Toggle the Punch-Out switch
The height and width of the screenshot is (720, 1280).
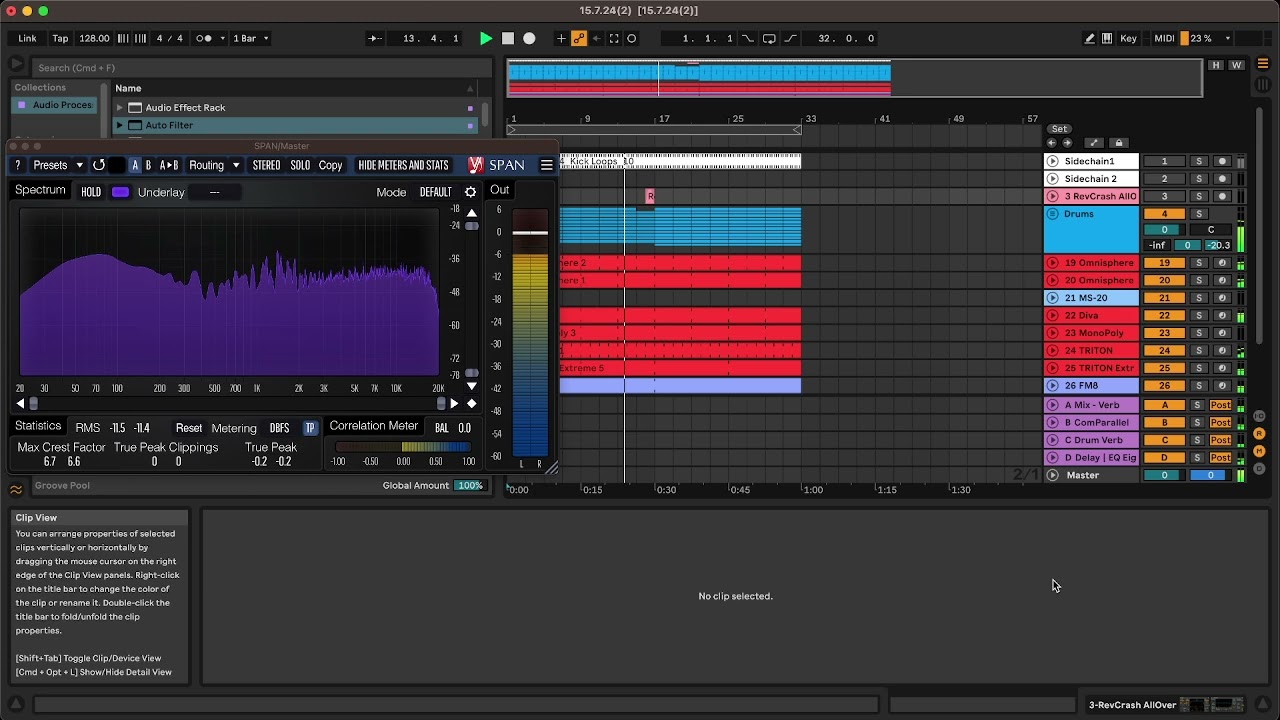tap(790, 38)
